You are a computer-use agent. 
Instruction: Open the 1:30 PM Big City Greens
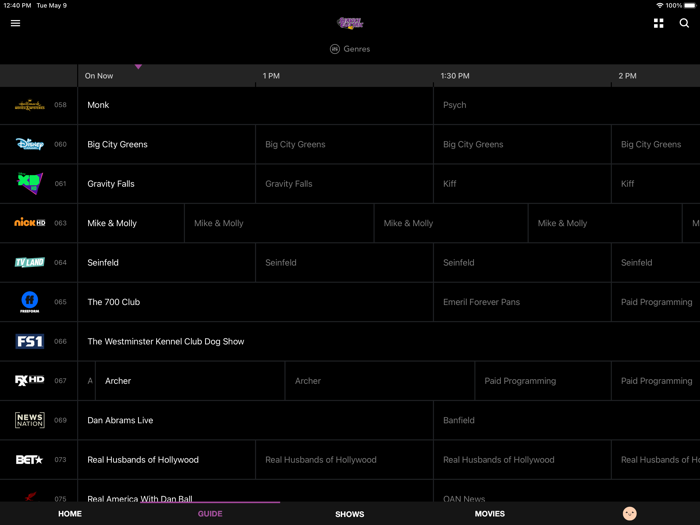click(522, 144)
